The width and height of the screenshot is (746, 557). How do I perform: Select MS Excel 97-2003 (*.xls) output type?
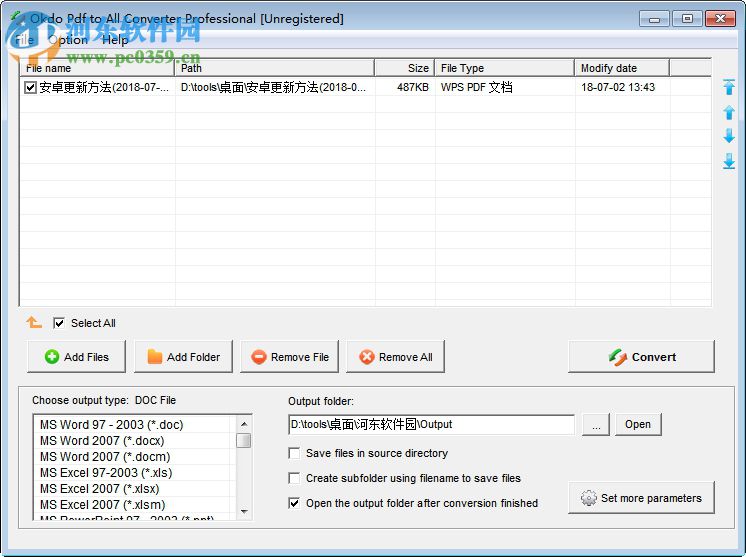pyautogui.click(x=132, y=472)
